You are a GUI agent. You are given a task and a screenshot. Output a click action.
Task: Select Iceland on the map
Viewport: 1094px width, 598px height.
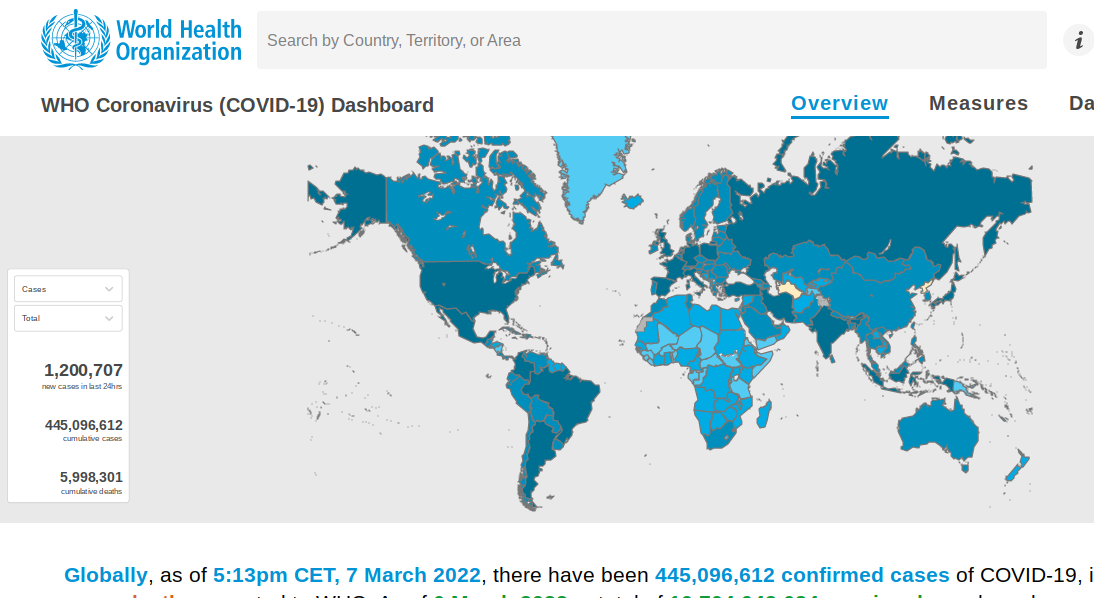633,202
